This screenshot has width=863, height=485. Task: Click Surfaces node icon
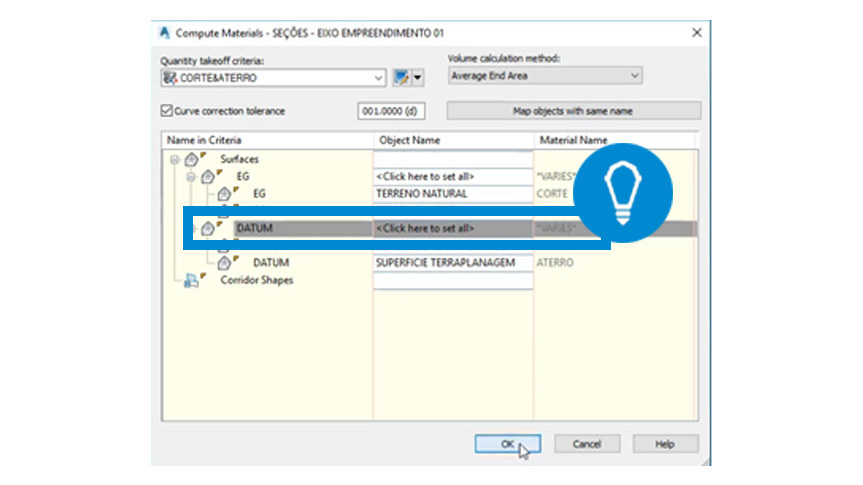192,159
